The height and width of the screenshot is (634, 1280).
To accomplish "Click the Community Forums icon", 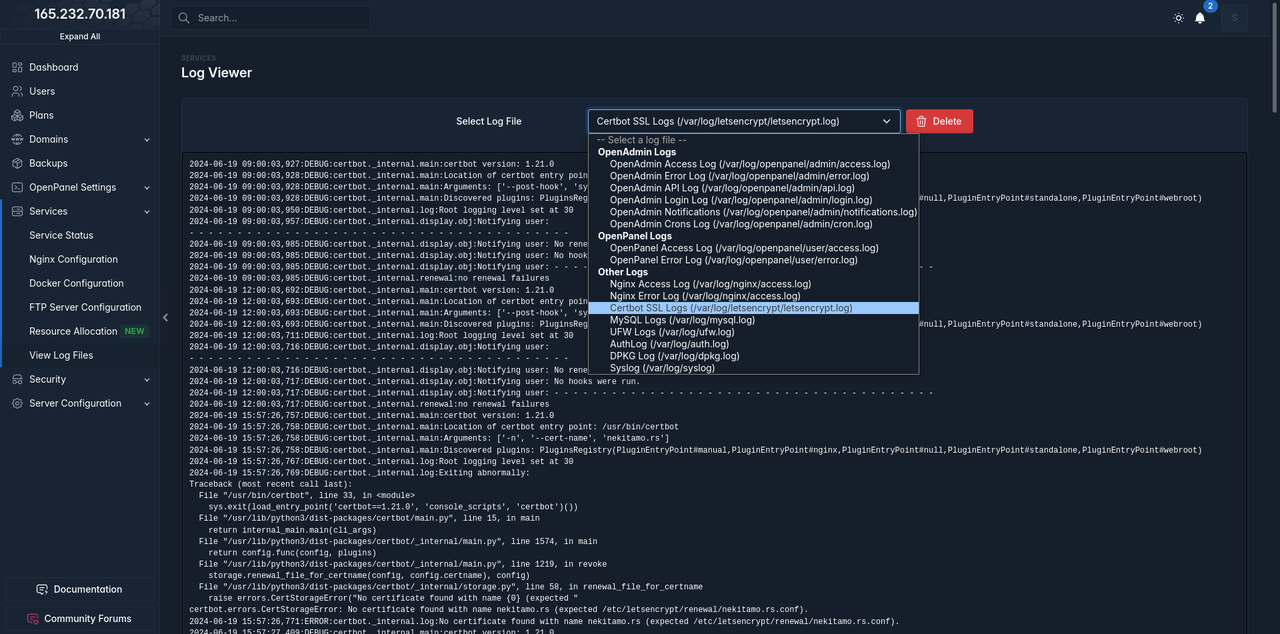I will click(33, 618).
